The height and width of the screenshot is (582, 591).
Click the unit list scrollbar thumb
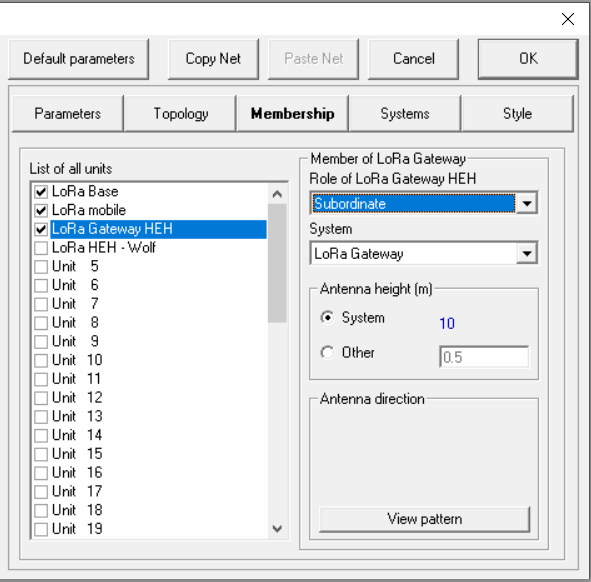point(277,263)
